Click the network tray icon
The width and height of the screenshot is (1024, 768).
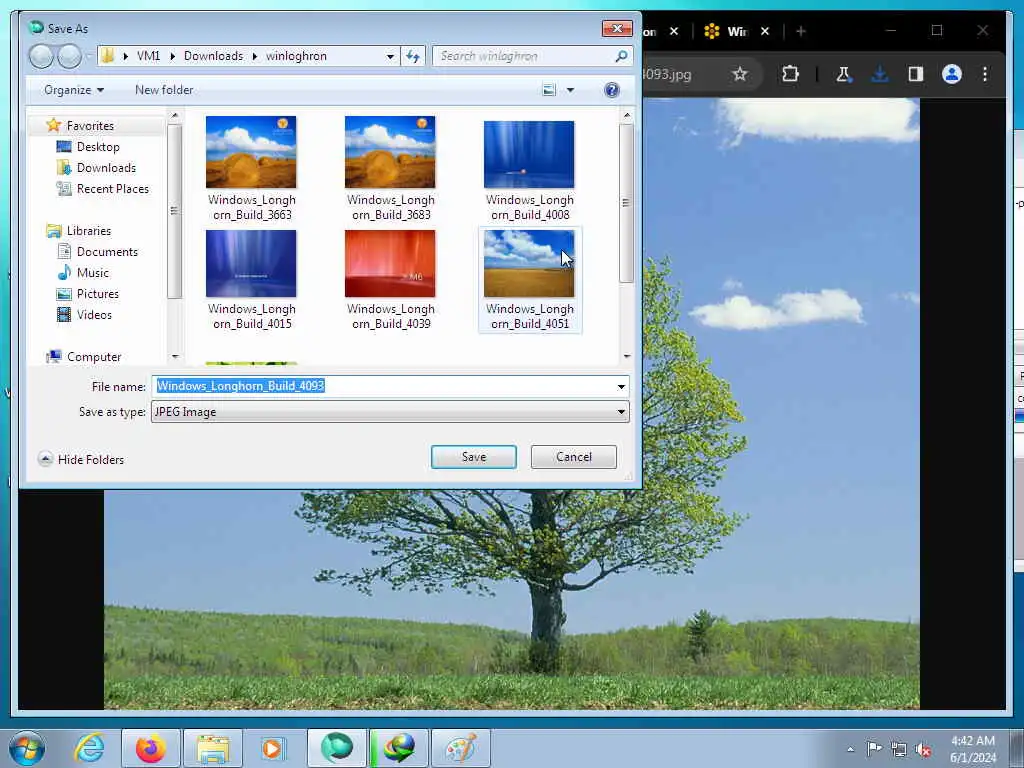point(899,750)
